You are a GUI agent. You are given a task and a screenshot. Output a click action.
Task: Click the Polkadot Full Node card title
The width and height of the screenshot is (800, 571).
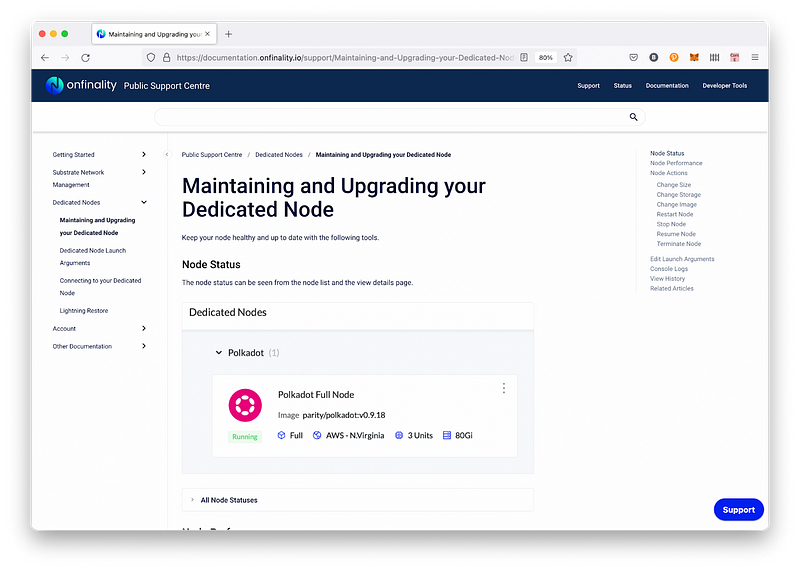[x=316, y=394]
